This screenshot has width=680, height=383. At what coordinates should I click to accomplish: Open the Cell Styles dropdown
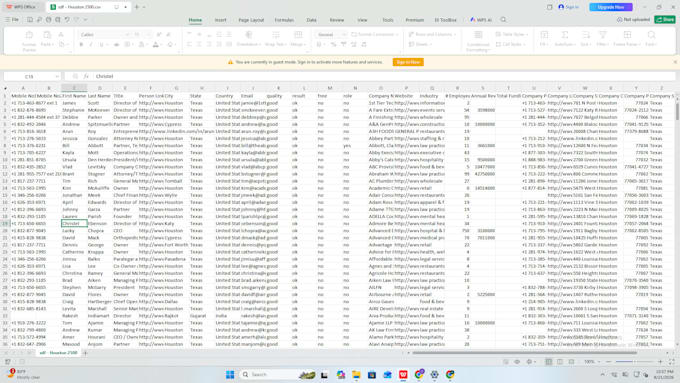tap(510, 44)
